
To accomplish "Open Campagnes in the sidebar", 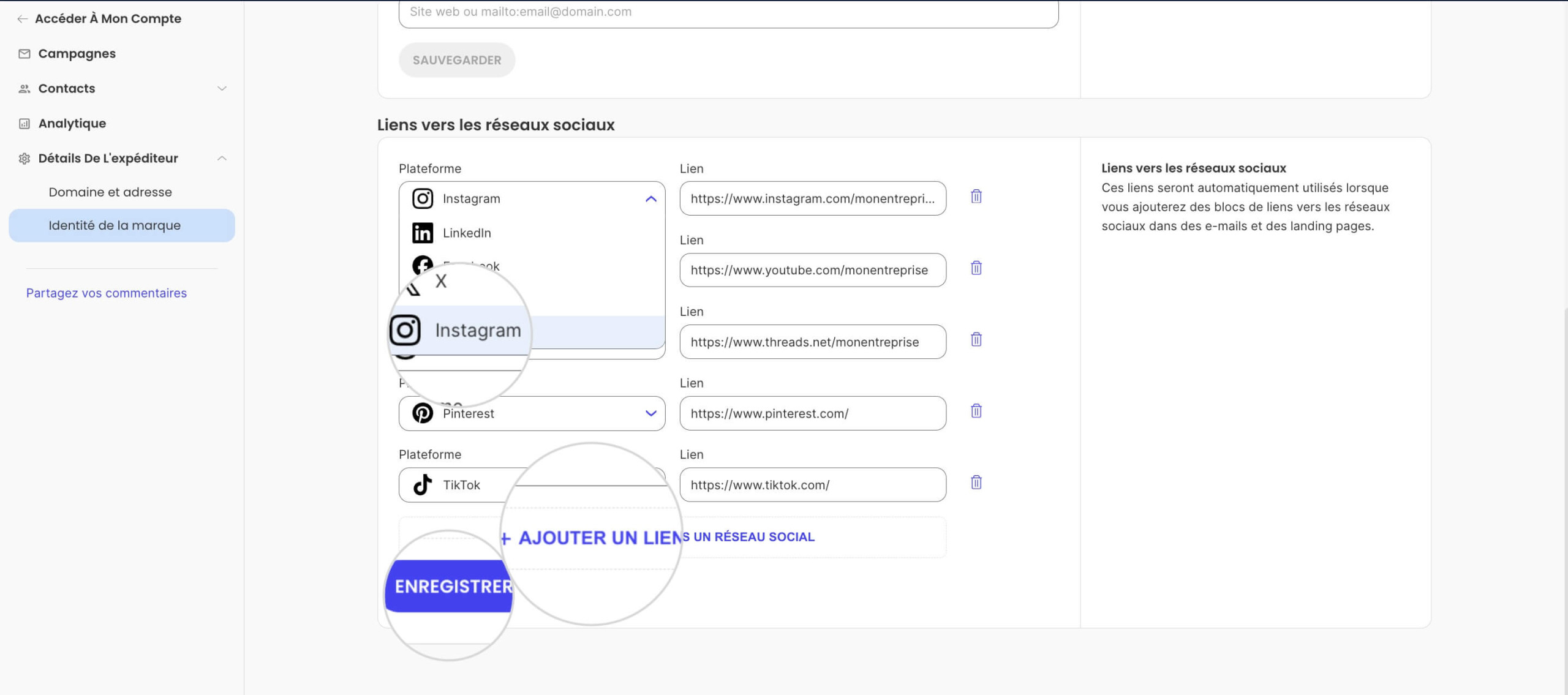I will pos(77,54).
